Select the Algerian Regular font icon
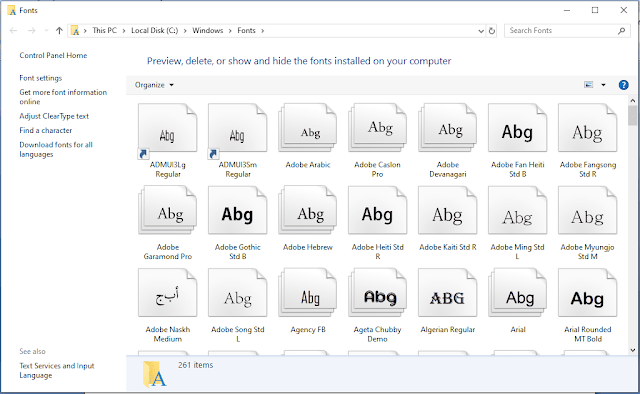The image size is (640, 394). (447, 293)
